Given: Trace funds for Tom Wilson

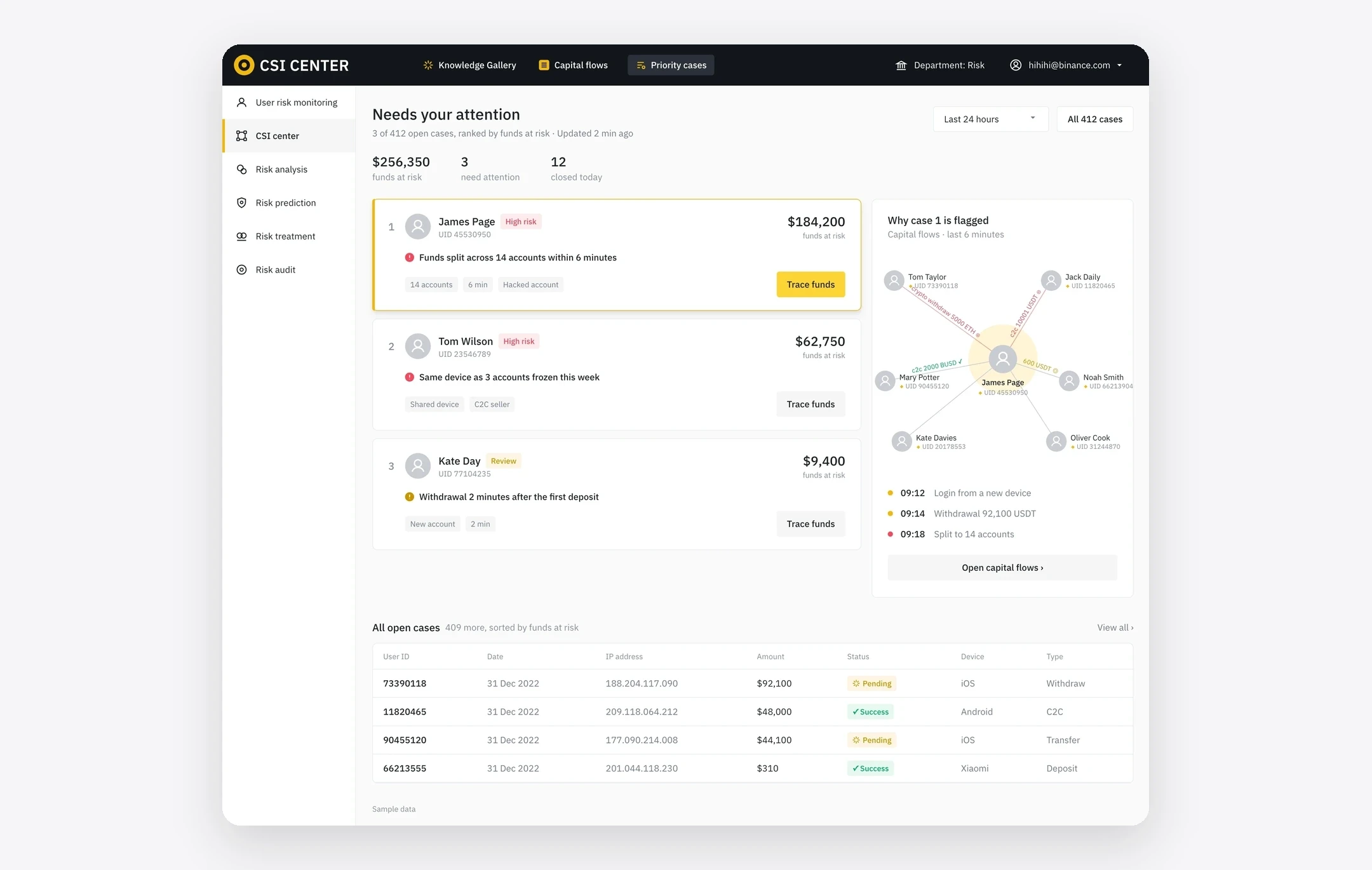Looking at the screenshot, I should pyautogui.click(x=810, y=404).
